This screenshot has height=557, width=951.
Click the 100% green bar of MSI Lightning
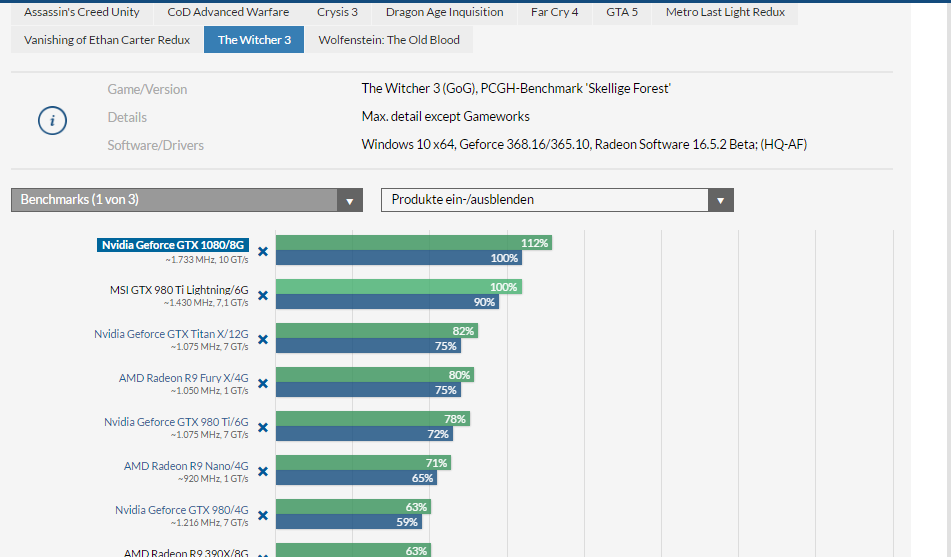point(399,286)
